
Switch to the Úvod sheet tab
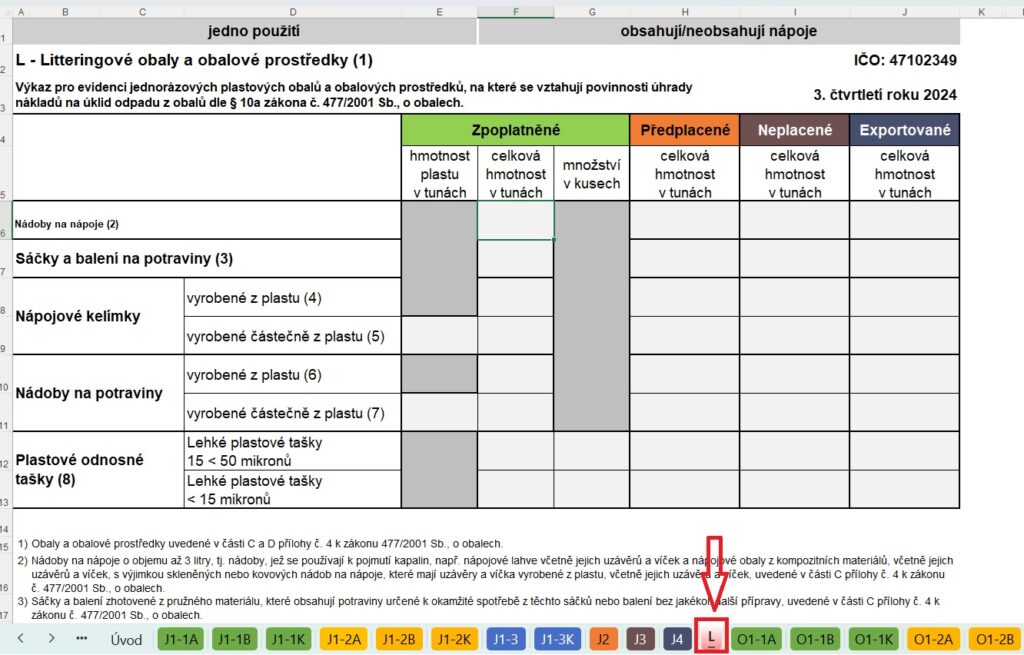126,638
